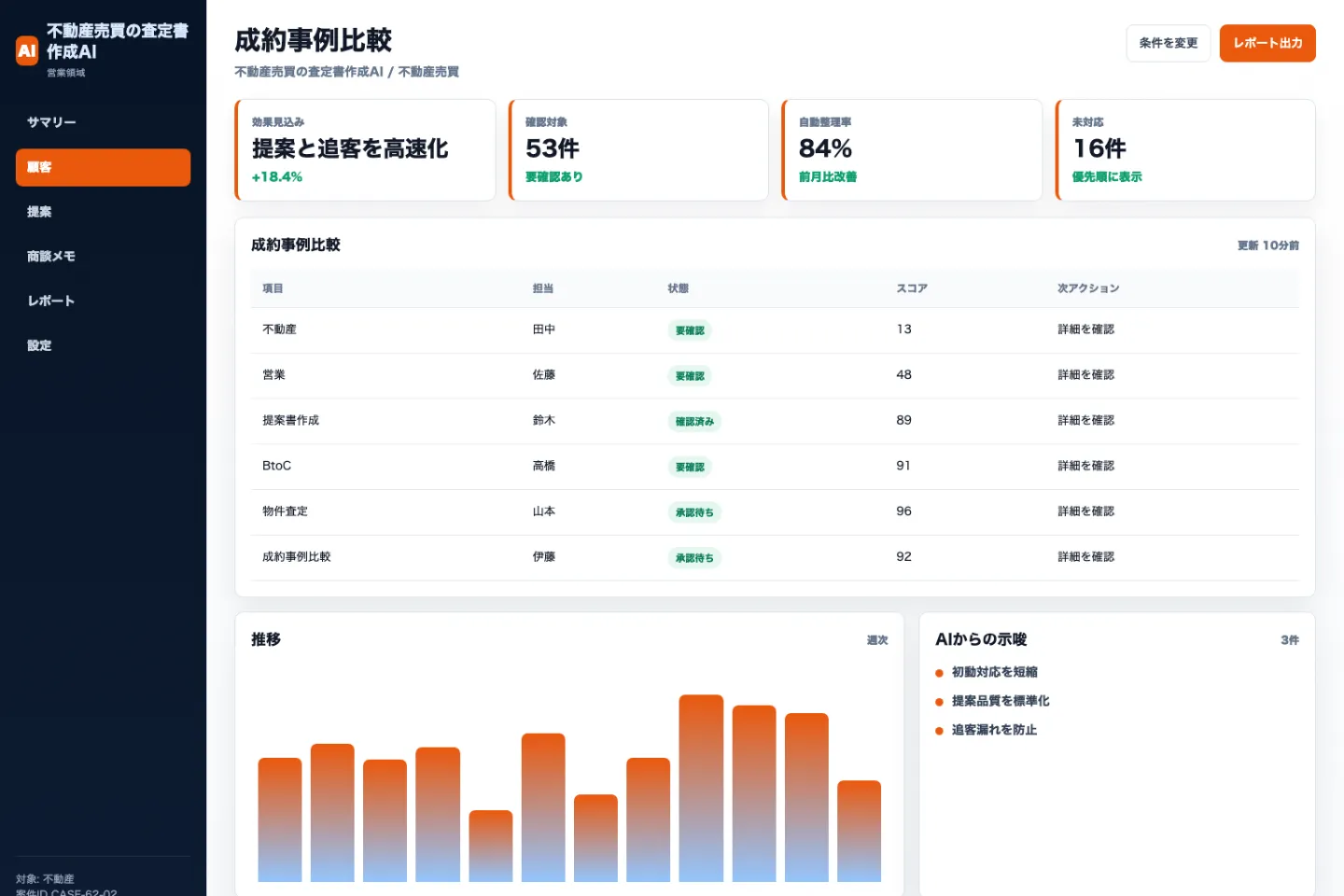Click the 要確認 badge in 営業 row
The width and height of the screenshot is (1344, 896).
pyautogui.click(x=690, y=376)
